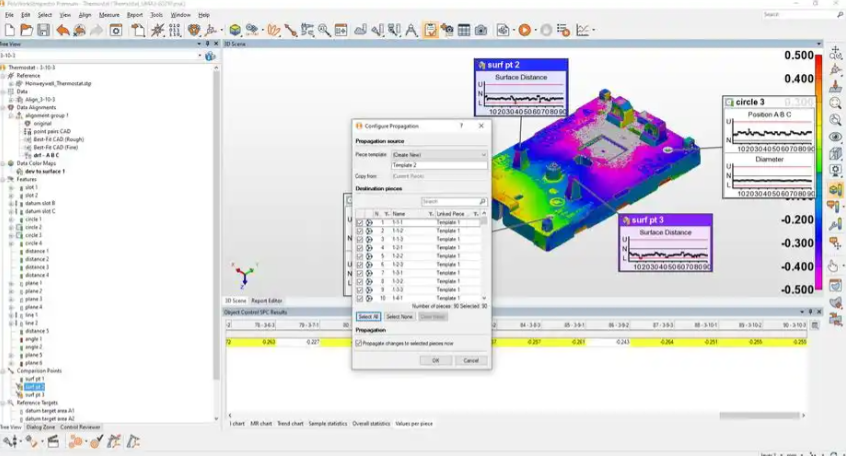Collapse the Comparison Points tree node

[4, 371]
